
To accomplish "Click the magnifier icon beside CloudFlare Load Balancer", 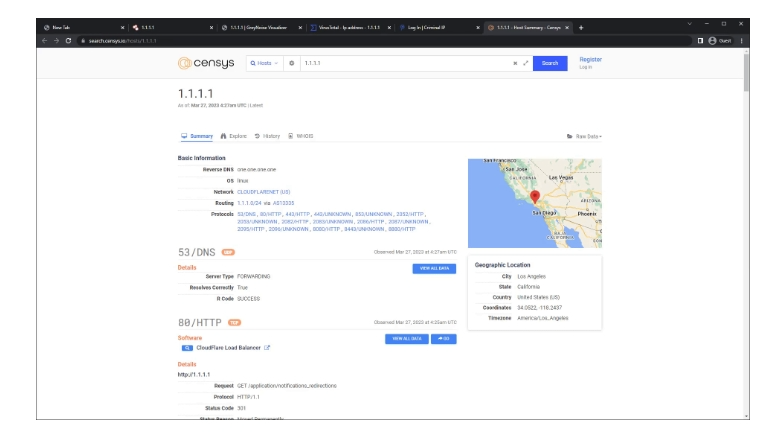I will click(x=187, y=348).
